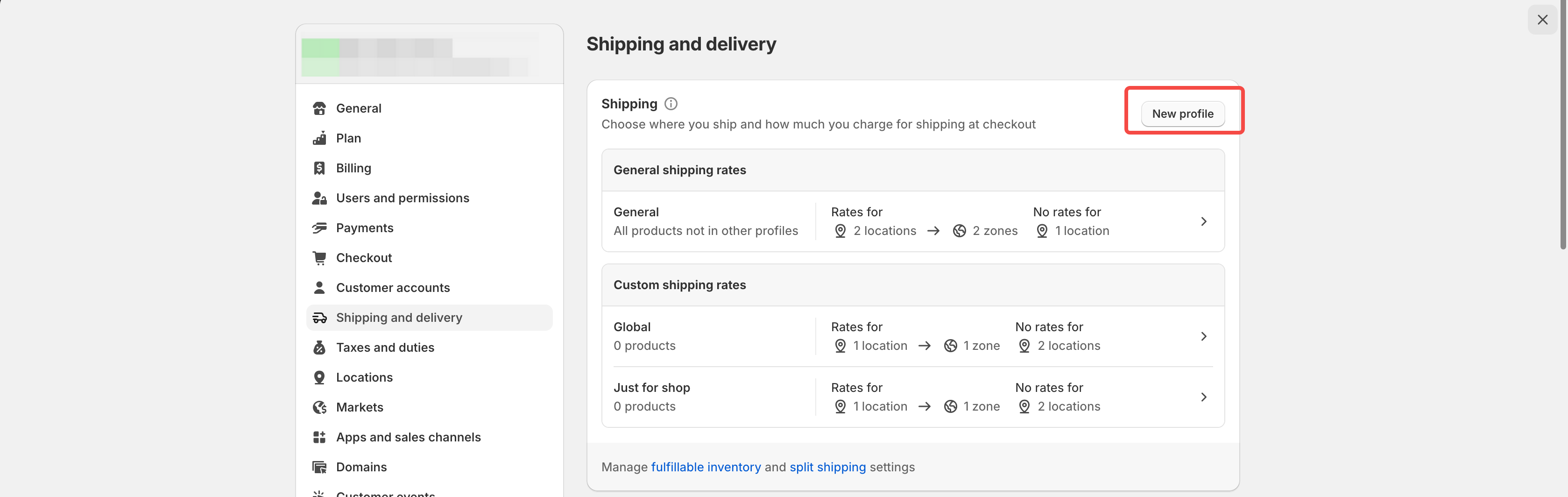
Task: Click the Plan icon in sidebar
Action: pyautogui.click(x=319, y=138)
